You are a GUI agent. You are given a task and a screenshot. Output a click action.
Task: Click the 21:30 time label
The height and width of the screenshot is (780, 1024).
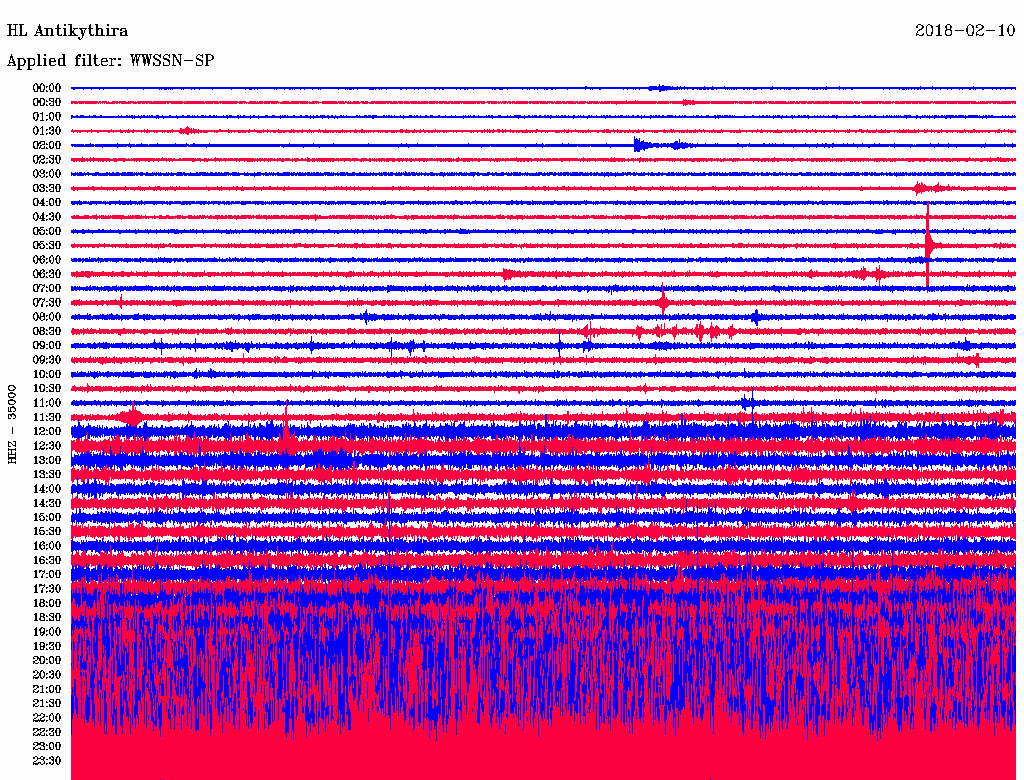(x=47, y=704)
